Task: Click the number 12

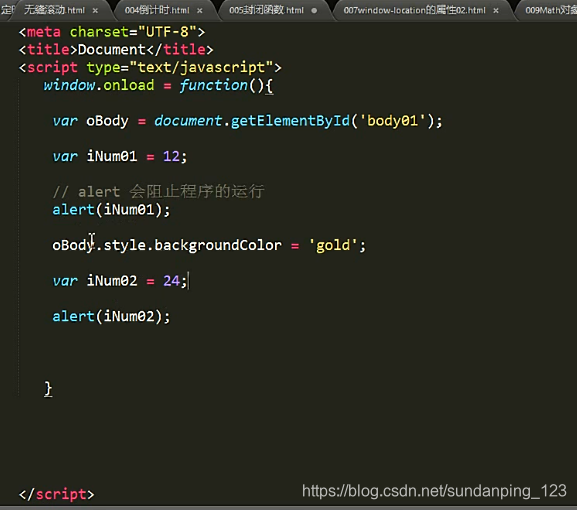Action: pos(171,156)
